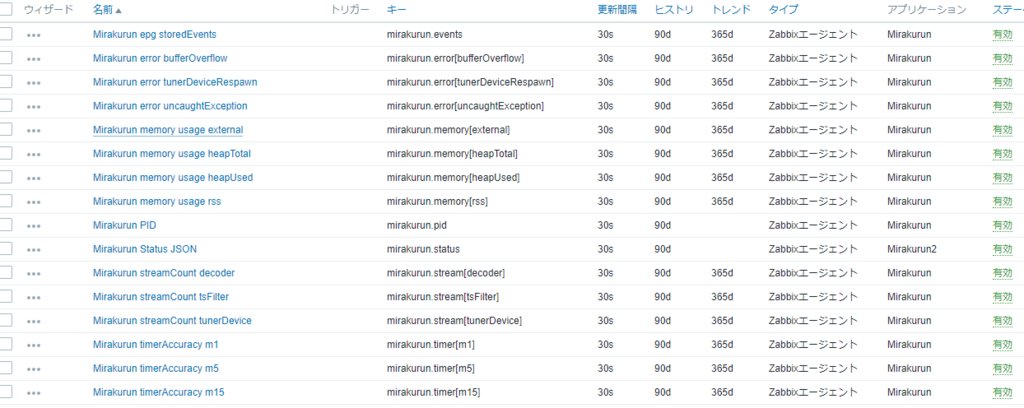Select application cell Mirakurun2
The width and height of the screenshot is (1024, 408).
pos(912,249)
